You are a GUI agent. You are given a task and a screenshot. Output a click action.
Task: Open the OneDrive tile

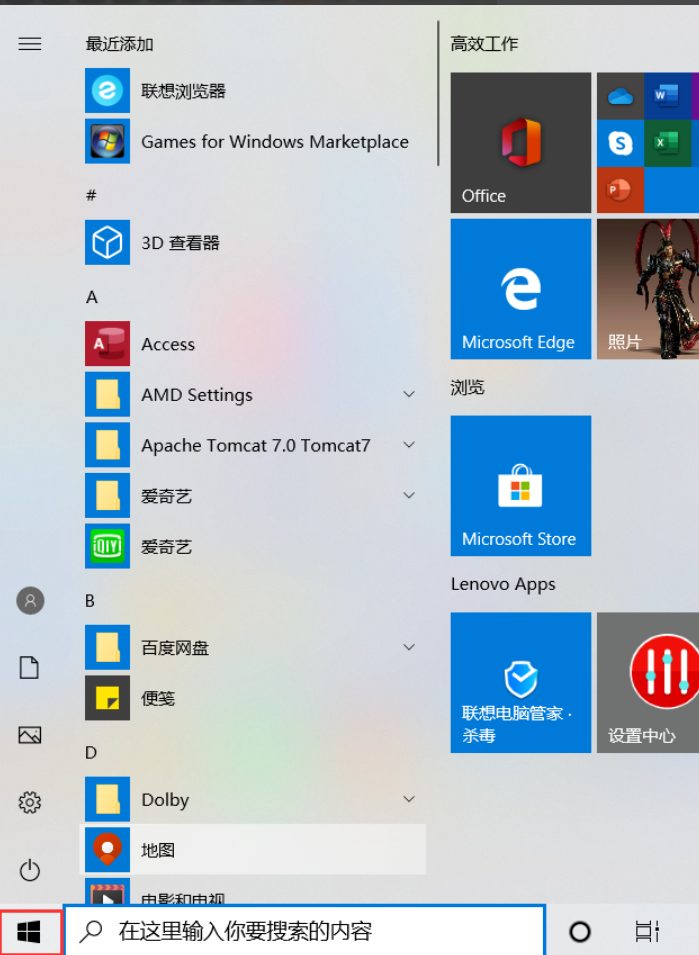620,96
